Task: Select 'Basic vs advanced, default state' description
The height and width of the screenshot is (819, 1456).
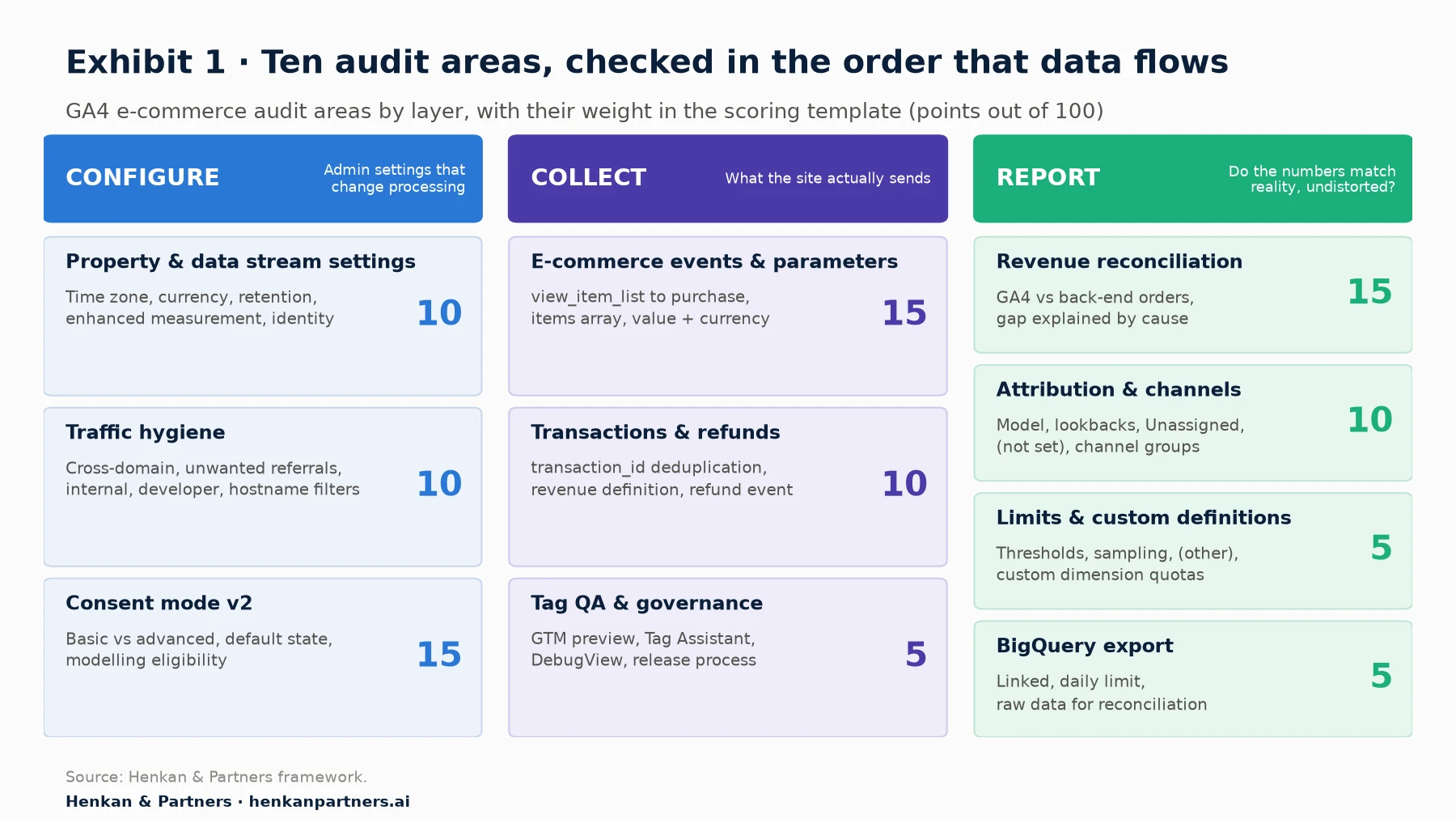Action: pyautogui.click(x=199, y=649)
